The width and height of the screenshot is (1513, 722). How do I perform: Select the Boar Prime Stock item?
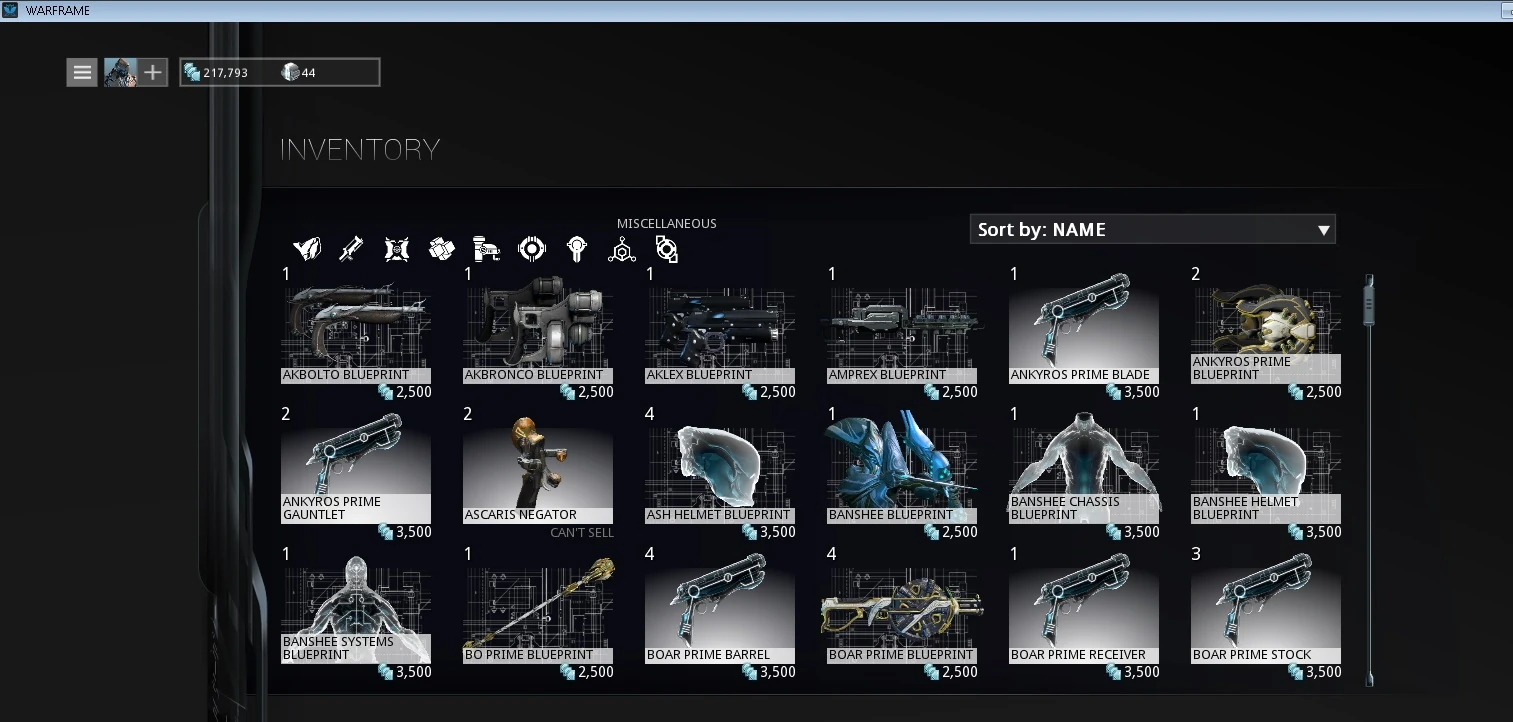(1266, 610)
